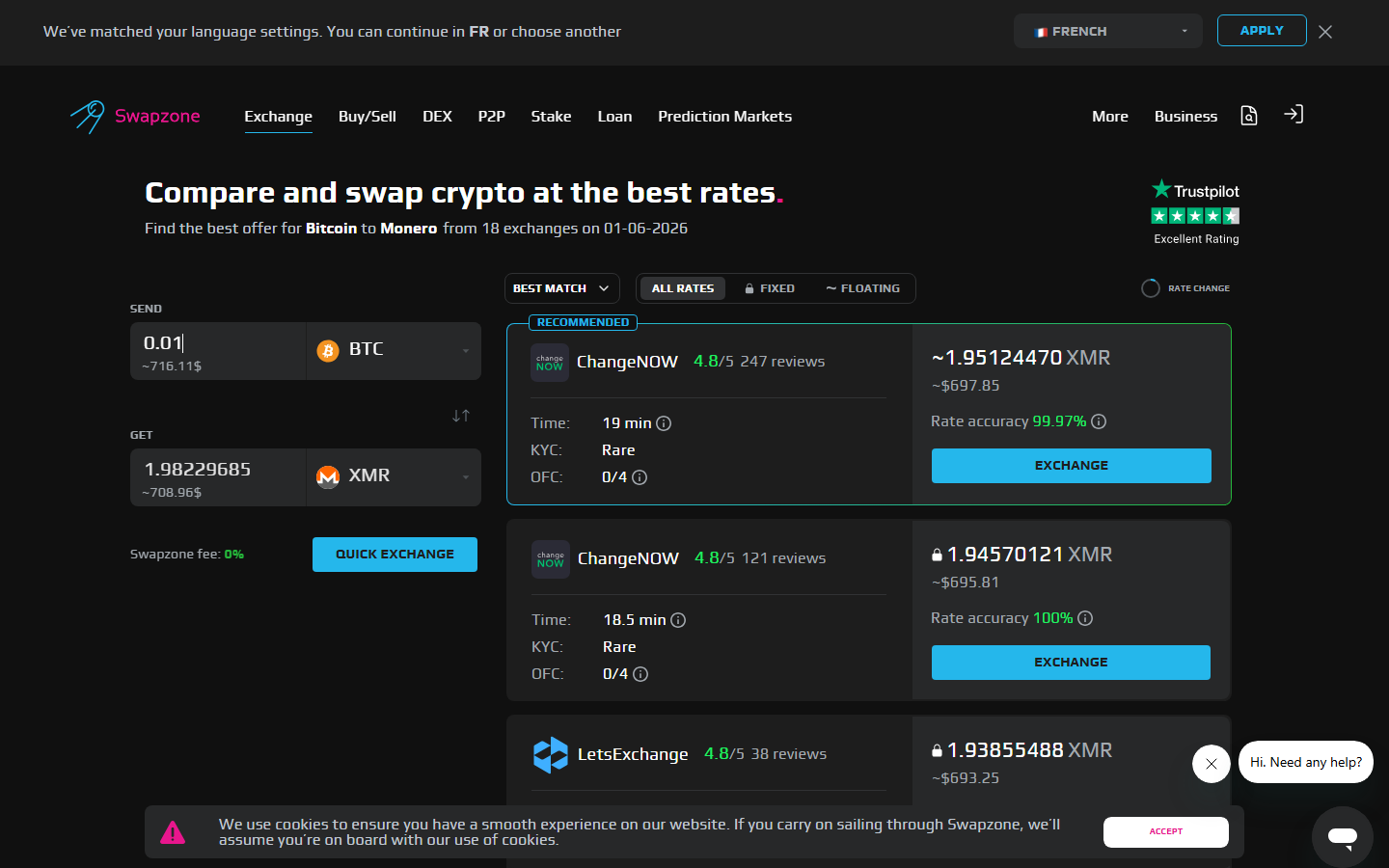Click OFC info icon in second ChangeNOW offer
This screenshot has width=1389, height=868.
click(x=640, y=674)
